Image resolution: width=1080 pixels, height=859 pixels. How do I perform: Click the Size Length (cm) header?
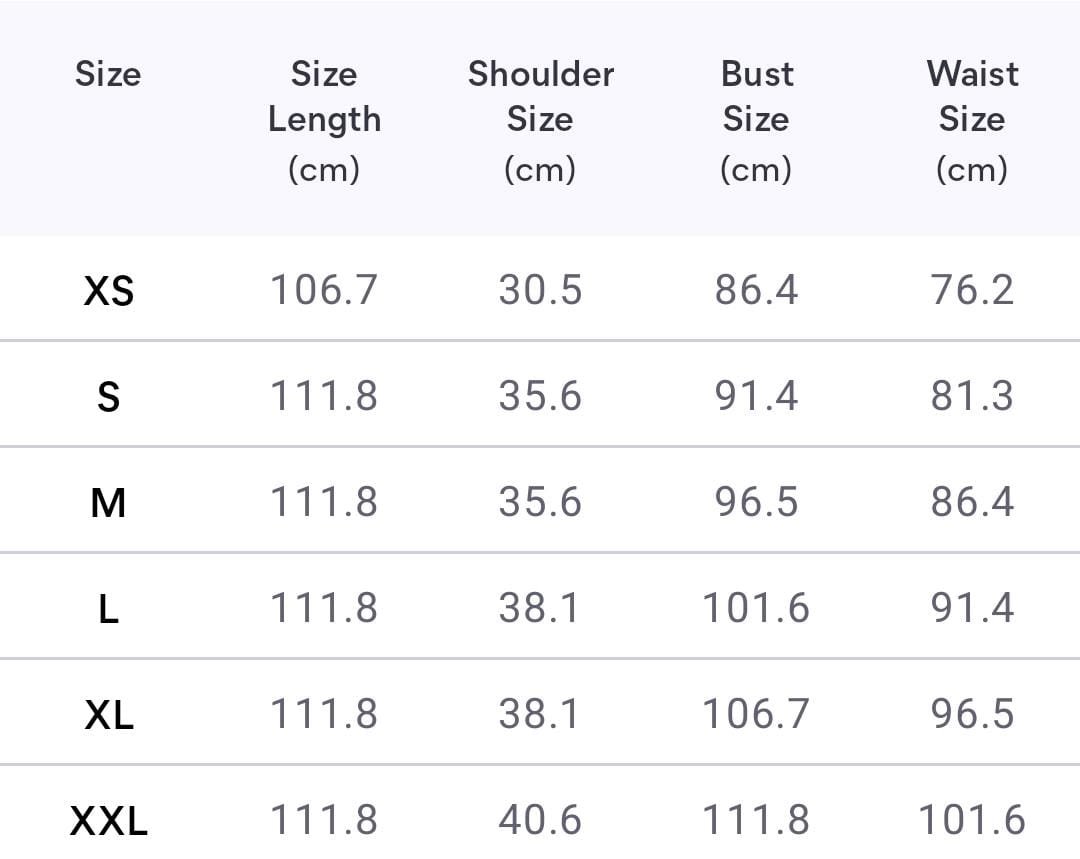324,120
